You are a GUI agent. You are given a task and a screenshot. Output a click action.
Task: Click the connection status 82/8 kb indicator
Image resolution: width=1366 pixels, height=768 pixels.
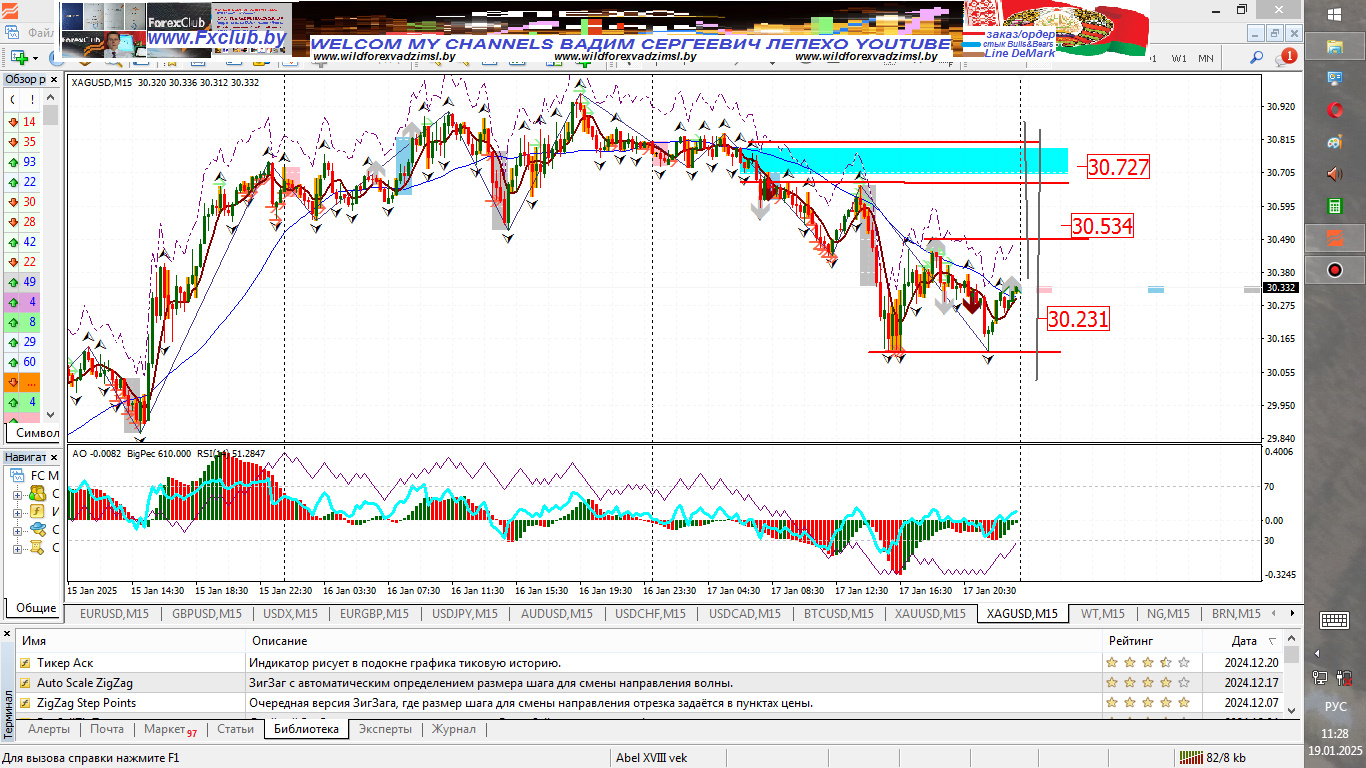pos(1213,757)
